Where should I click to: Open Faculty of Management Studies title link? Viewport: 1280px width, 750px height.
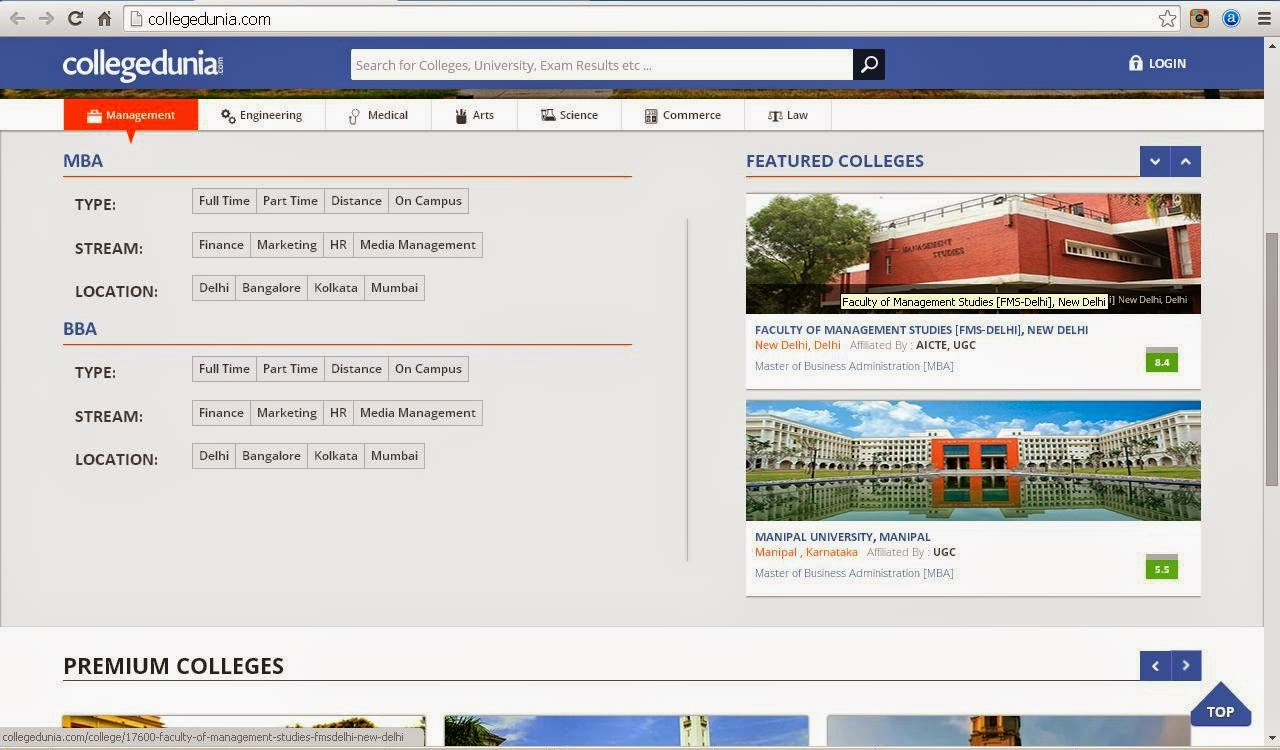tap(921, 330)
